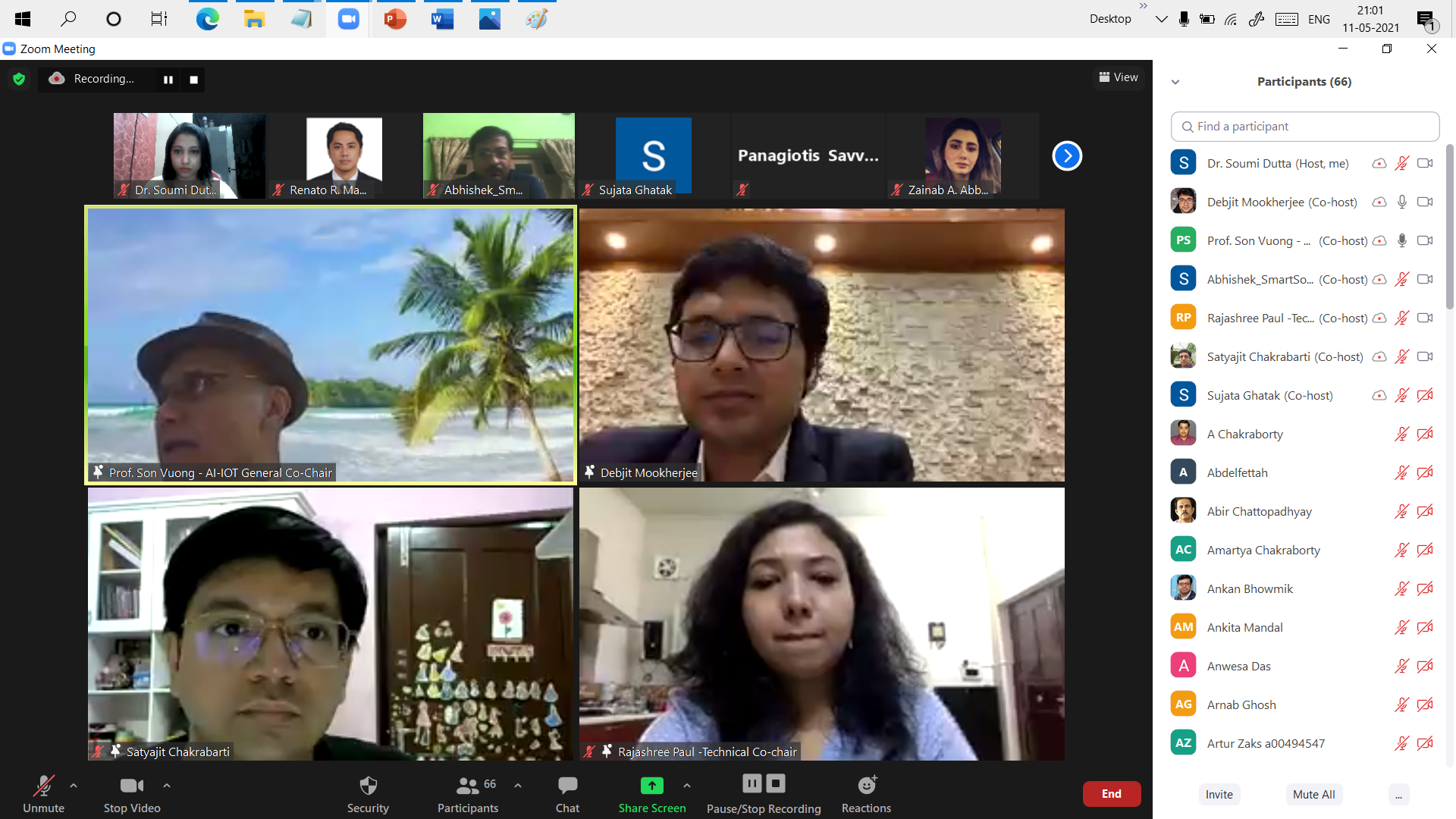Stop recording from the bottom toolbar
Viewport: 1456px width, 819px height.
pos(776,783)
